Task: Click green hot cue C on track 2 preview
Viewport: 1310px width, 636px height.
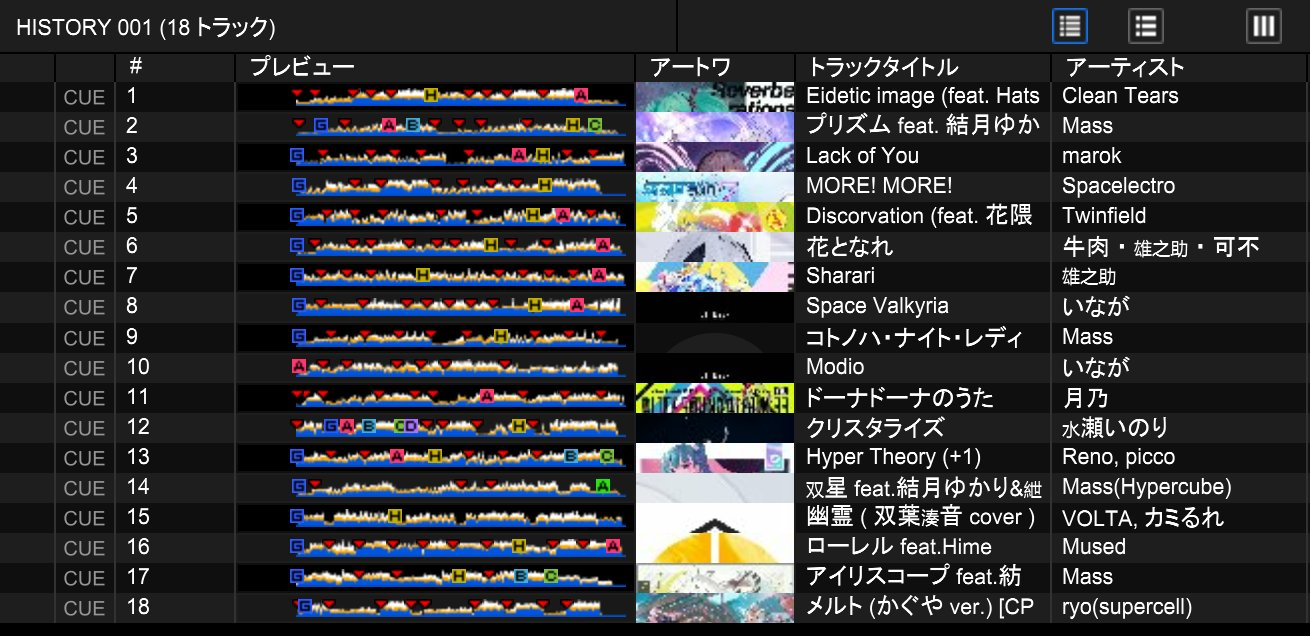Action: click(594, 125)
